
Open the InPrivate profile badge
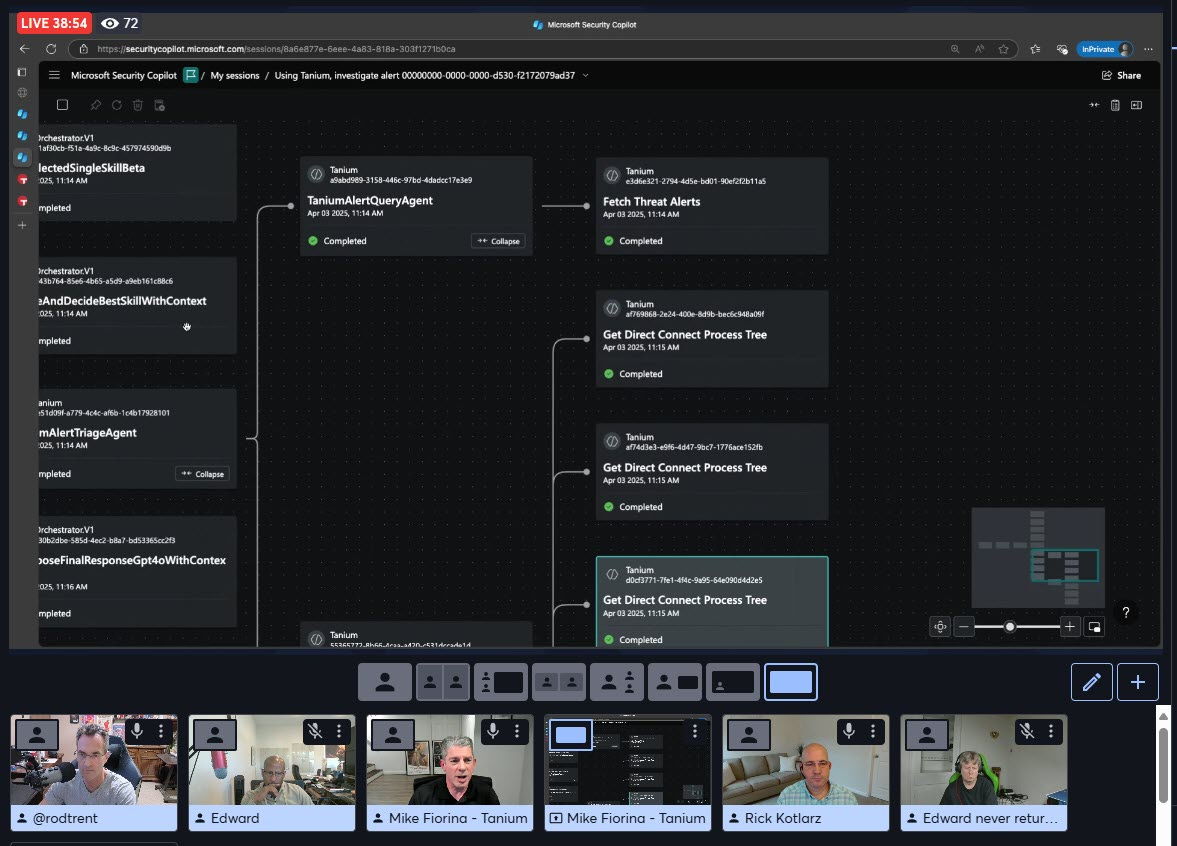[1104, 49]
